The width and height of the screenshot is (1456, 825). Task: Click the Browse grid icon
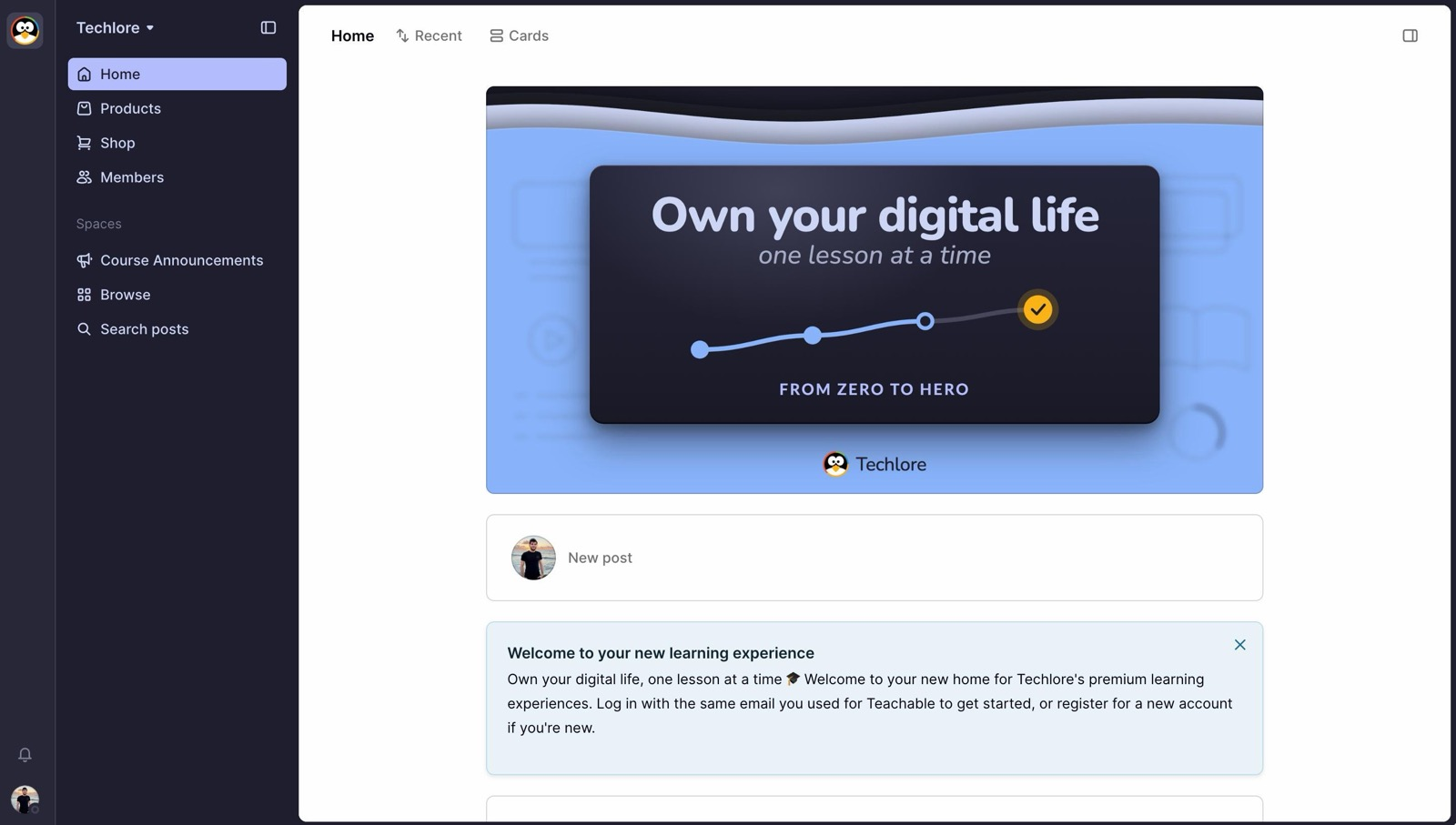85,296
